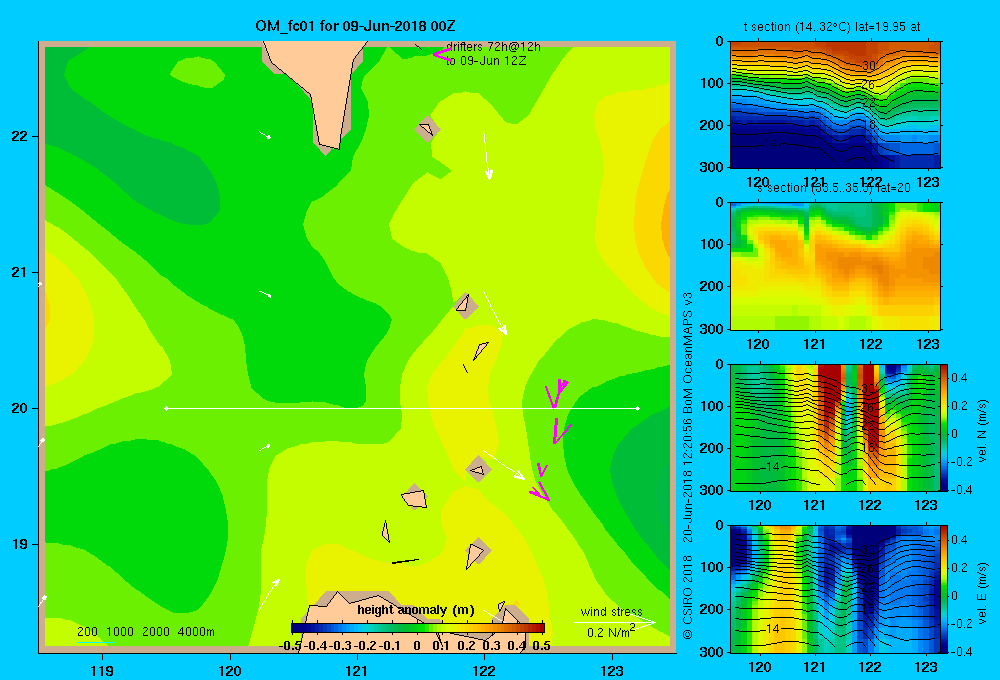Image resolution: width=1000 pixels, height=680 pixels.
Task: Click the white section line at latitude 20
Action: (x=402, y=408)
